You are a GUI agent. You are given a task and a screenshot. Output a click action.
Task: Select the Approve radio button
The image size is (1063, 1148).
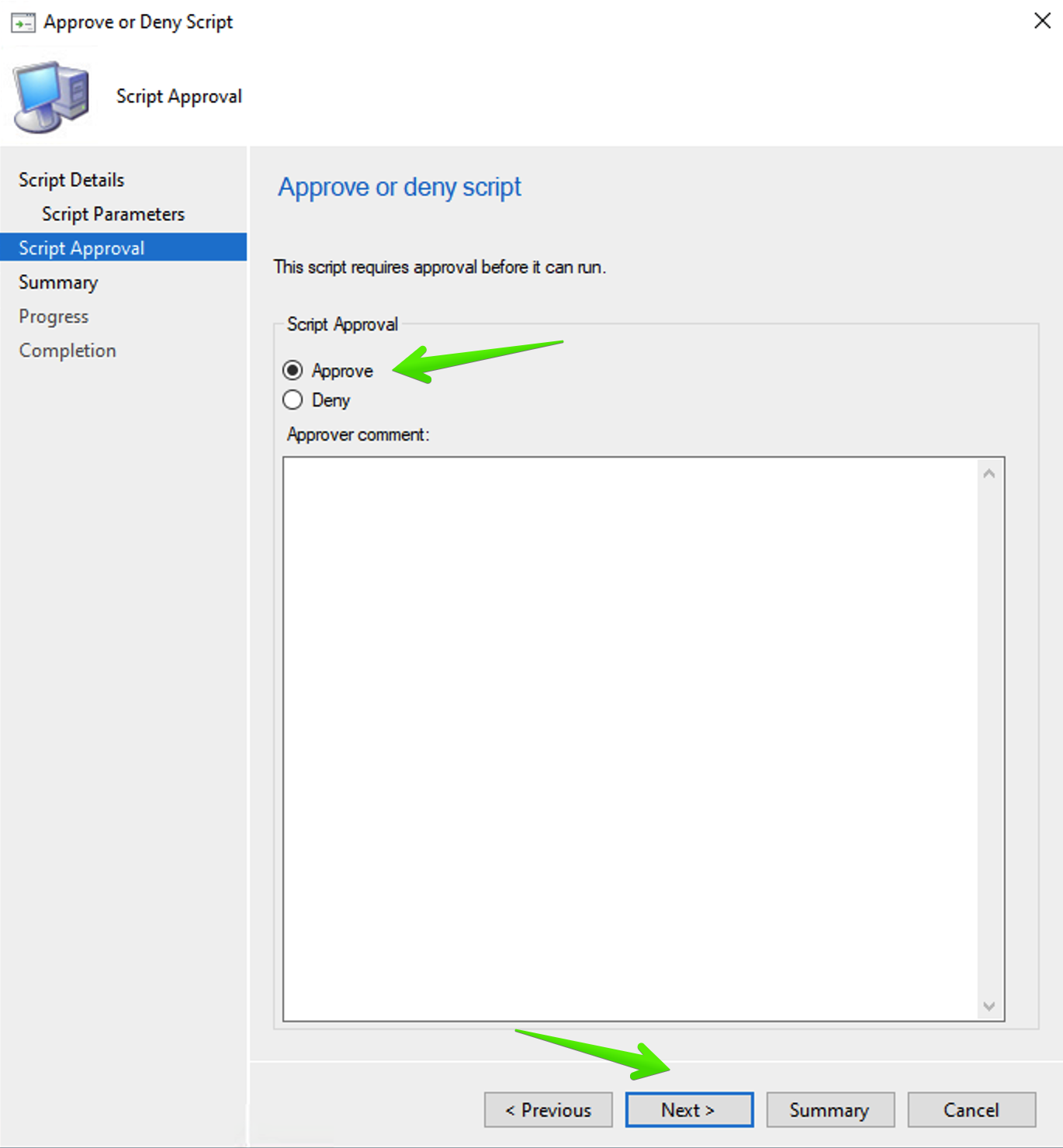point(293,371)
